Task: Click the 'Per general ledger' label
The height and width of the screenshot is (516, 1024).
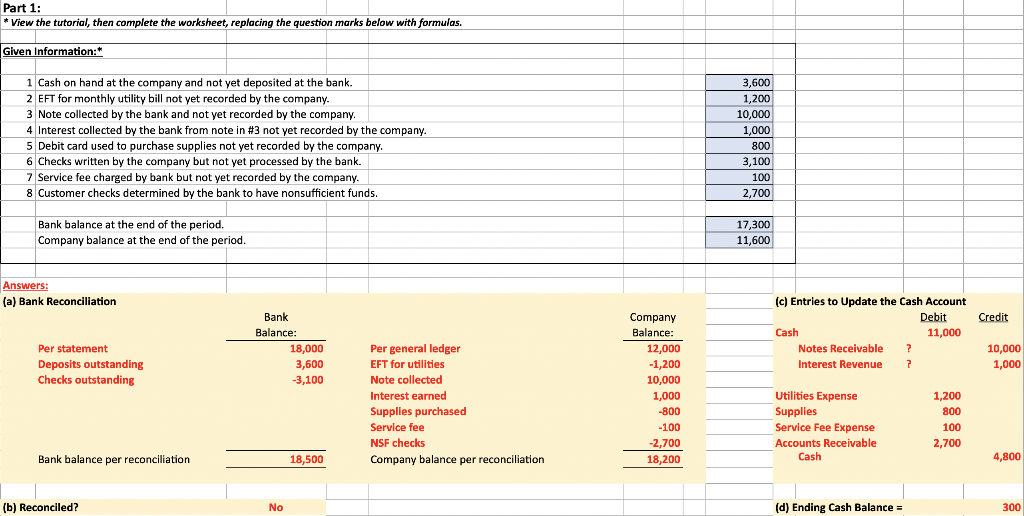Action: tap(415, 348)
